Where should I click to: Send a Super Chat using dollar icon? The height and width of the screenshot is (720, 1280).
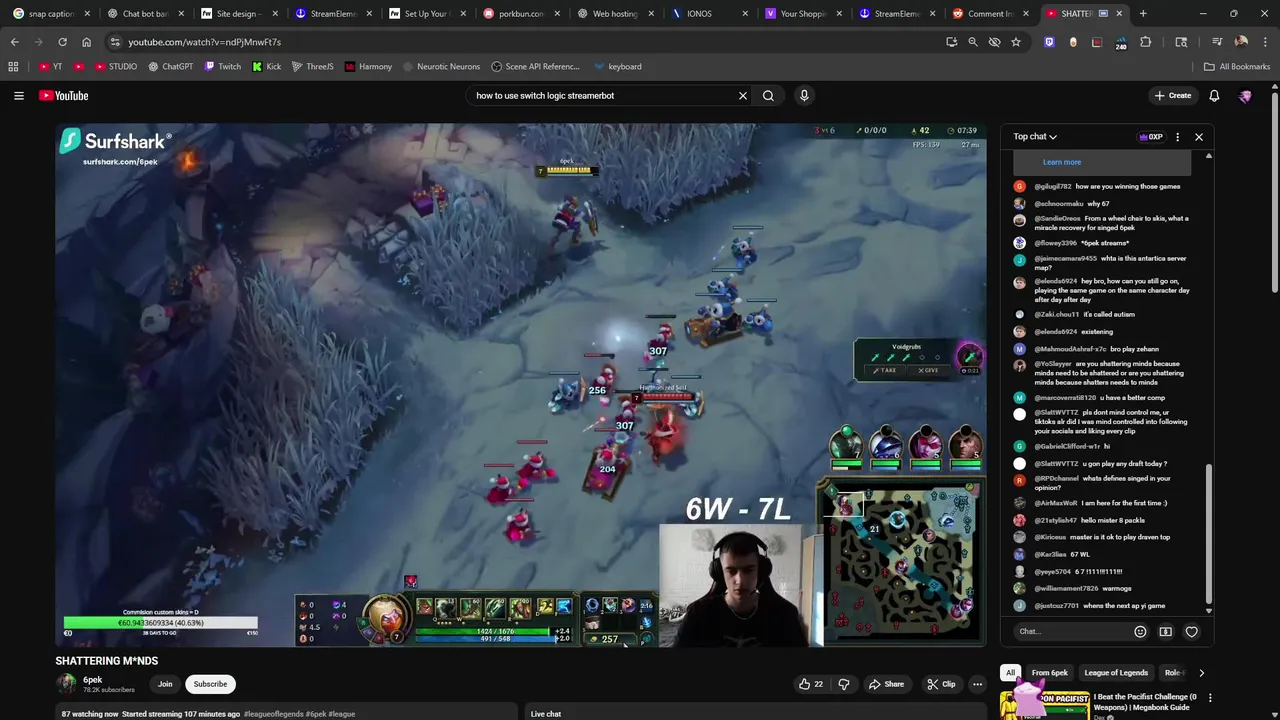1166,632
